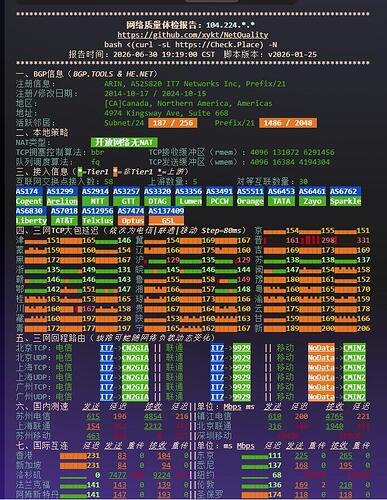
Task: Click the Telxius provider badge
Action: [97, 221]
